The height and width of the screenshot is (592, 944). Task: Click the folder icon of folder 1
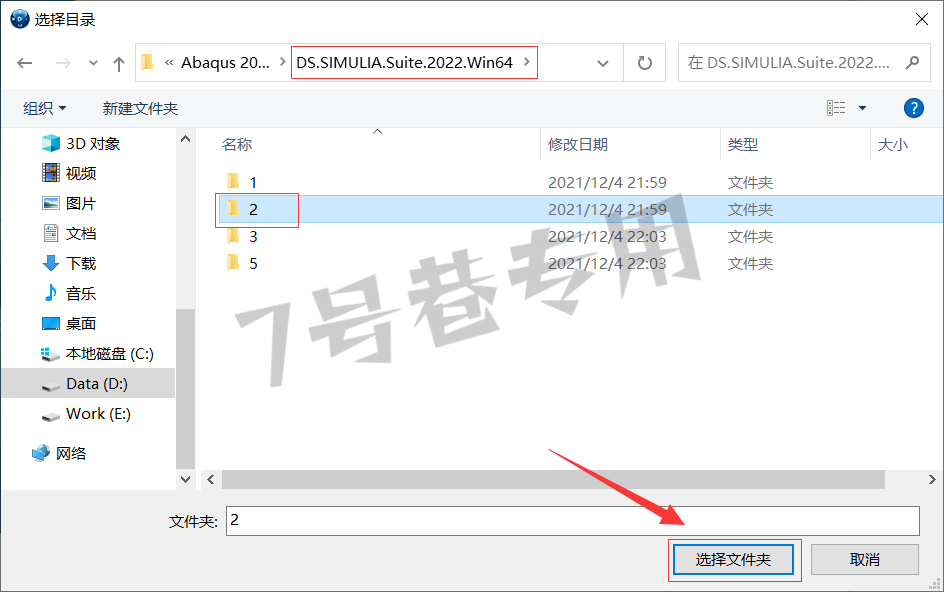(x=233, y=181)
